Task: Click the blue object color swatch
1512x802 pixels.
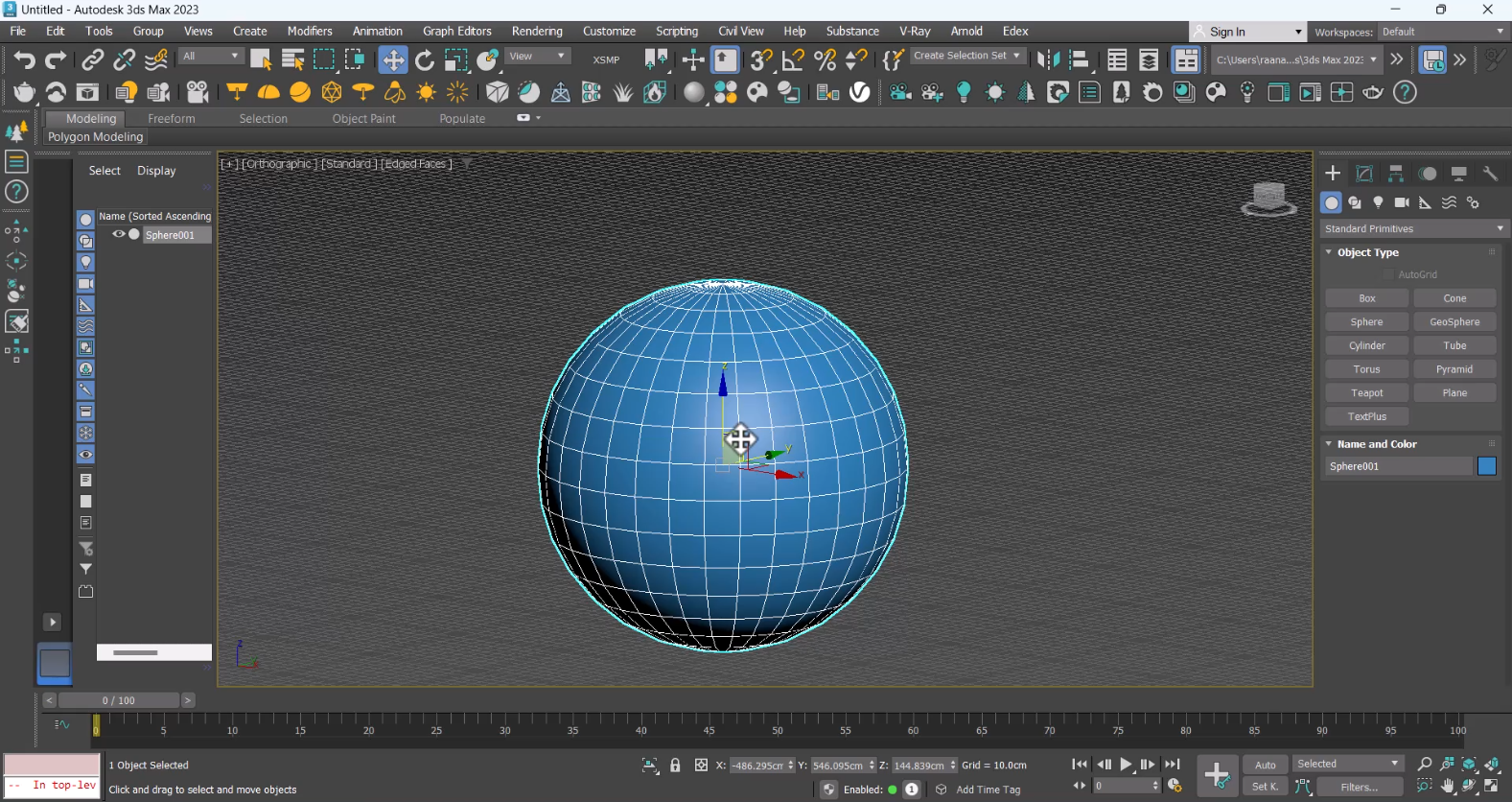Action: pos(1486,466)
